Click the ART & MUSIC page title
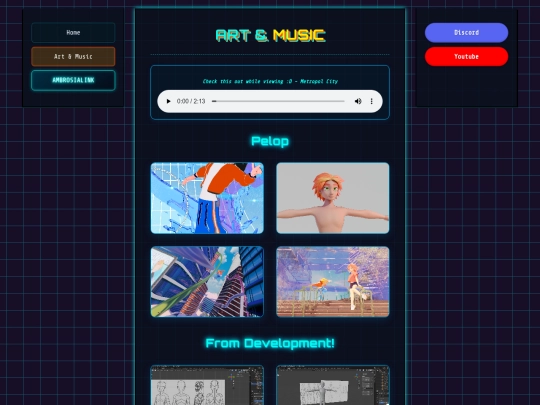 tap(270, 35)
